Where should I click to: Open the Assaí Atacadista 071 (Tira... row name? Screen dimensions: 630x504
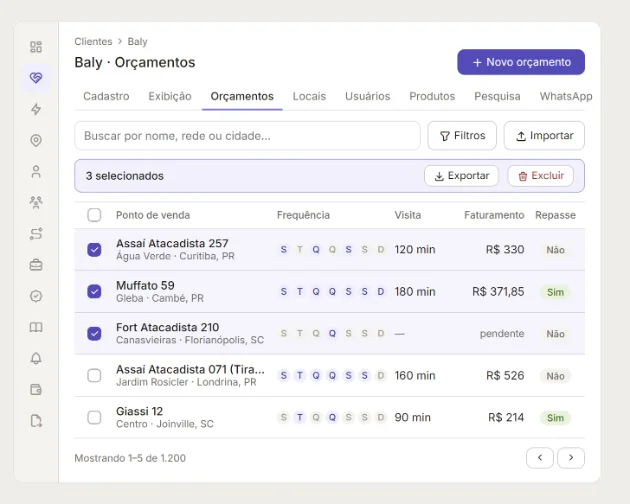coord(190,369)
